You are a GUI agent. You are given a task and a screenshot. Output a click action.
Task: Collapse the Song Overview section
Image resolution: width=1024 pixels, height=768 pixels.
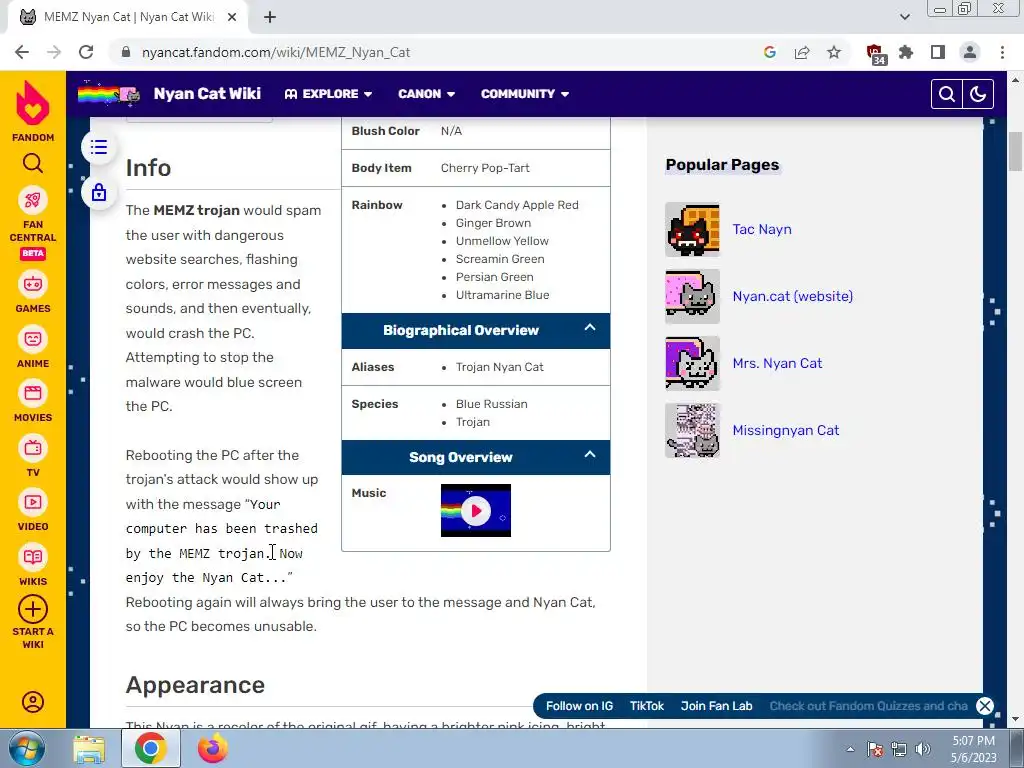pos(590,455)
